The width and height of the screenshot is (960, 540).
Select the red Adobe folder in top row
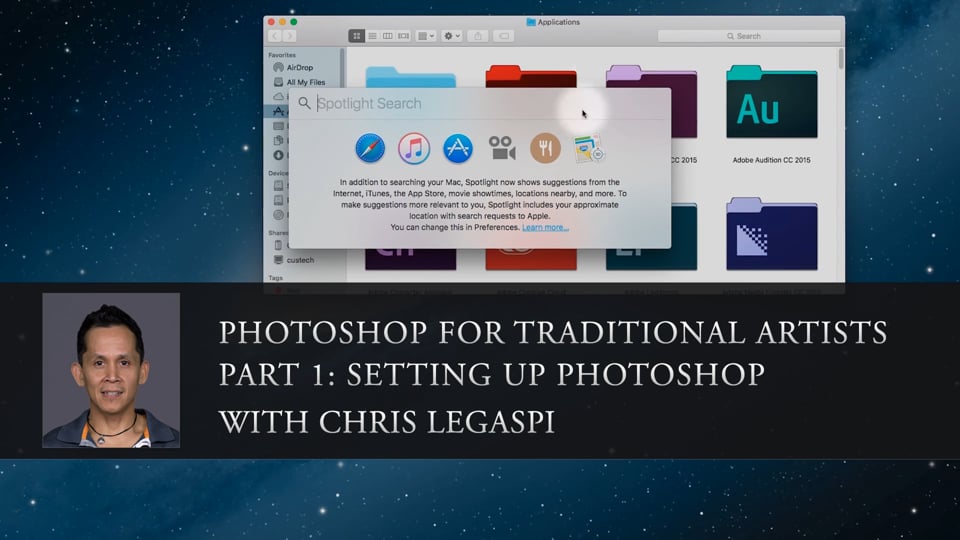pos(531,77)
